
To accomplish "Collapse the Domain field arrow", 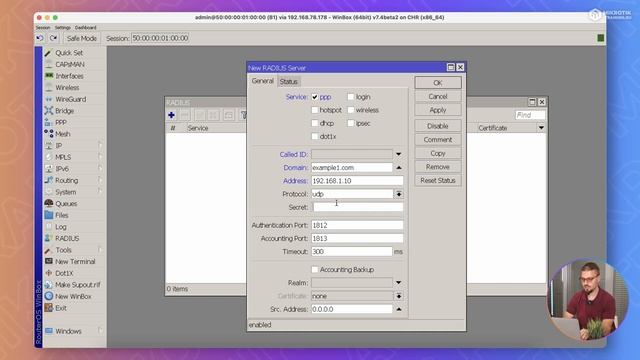I will pos(398,168).
